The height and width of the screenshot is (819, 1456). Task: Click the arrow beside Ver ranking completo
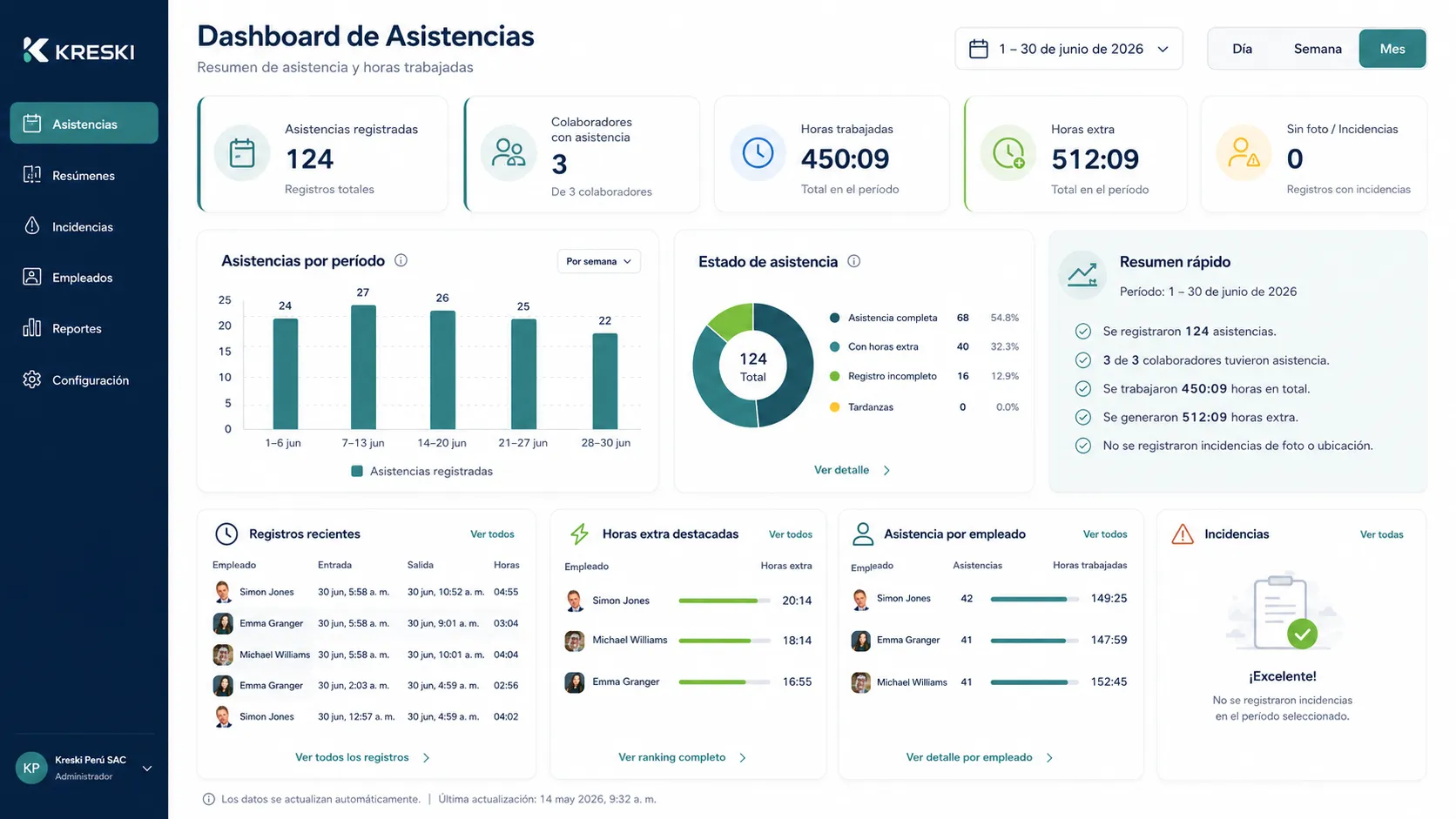(743, 758)
